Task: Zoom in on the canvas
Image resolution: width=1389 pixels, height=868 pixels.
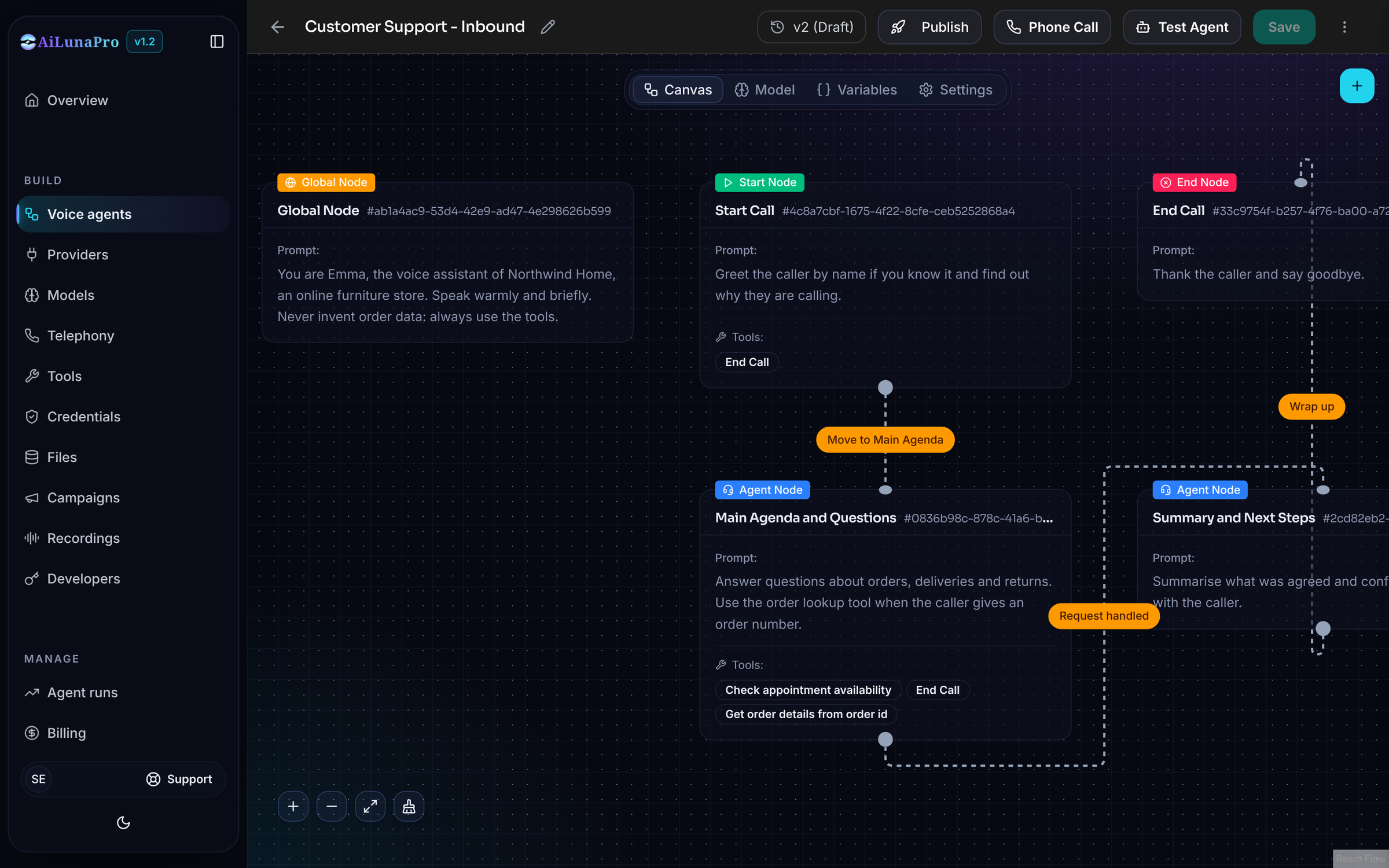Action: [293, 806]
